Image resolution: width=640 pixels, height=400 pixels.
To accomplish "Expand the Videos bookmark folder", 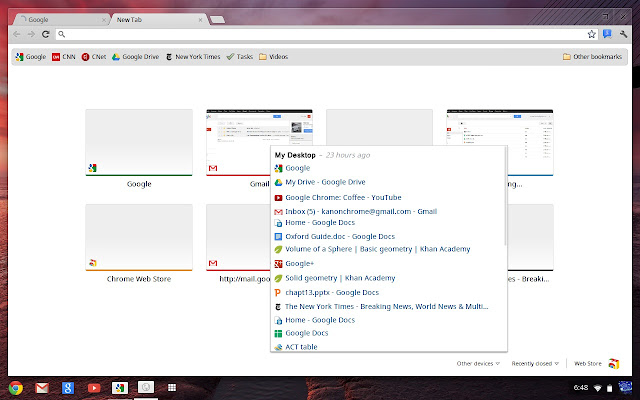I will tap(273, 57).
